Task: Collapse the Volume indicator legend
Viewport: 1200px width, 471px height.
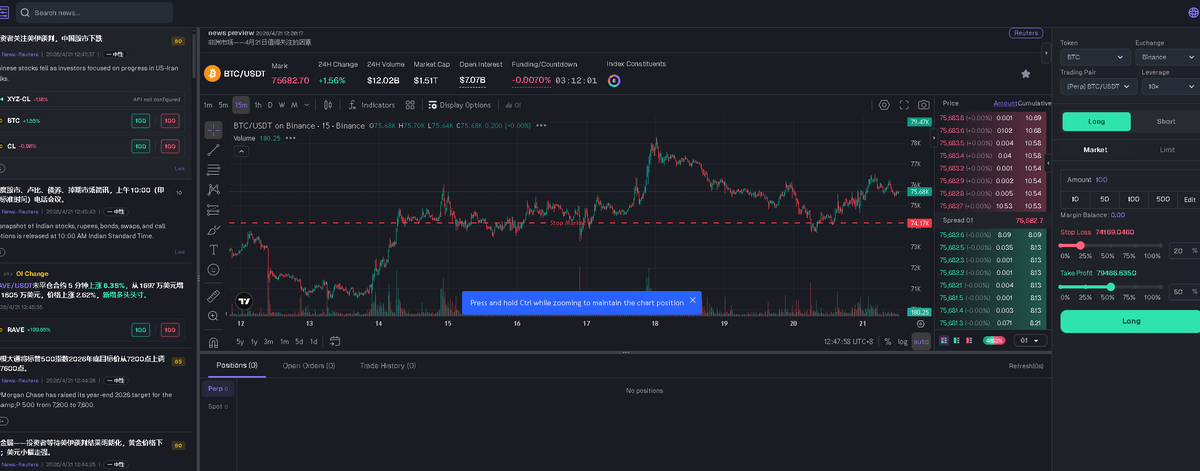Action: [242, 151]
